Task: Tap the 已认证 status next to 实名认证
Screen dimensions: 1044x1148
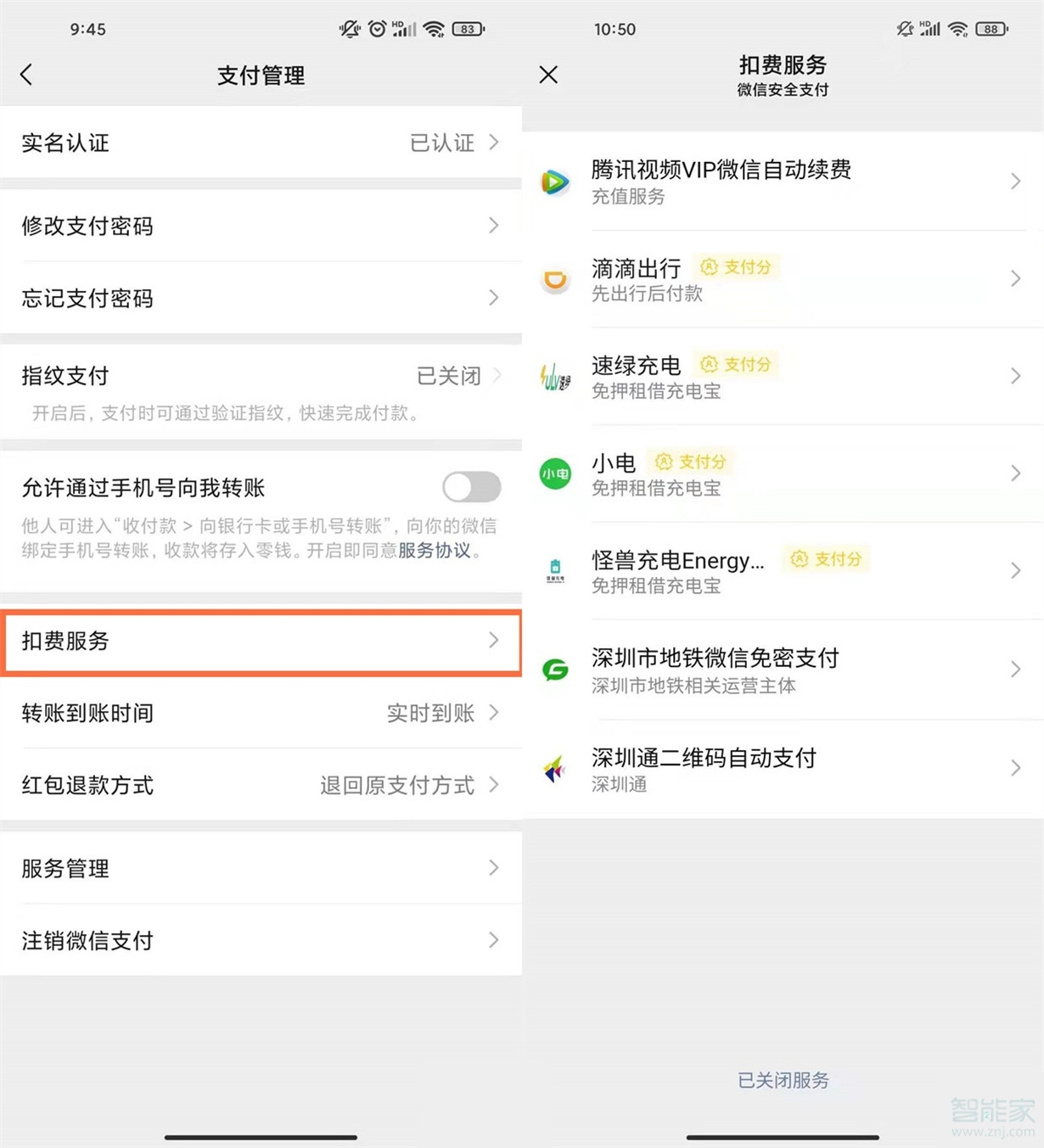Action: 441,143
